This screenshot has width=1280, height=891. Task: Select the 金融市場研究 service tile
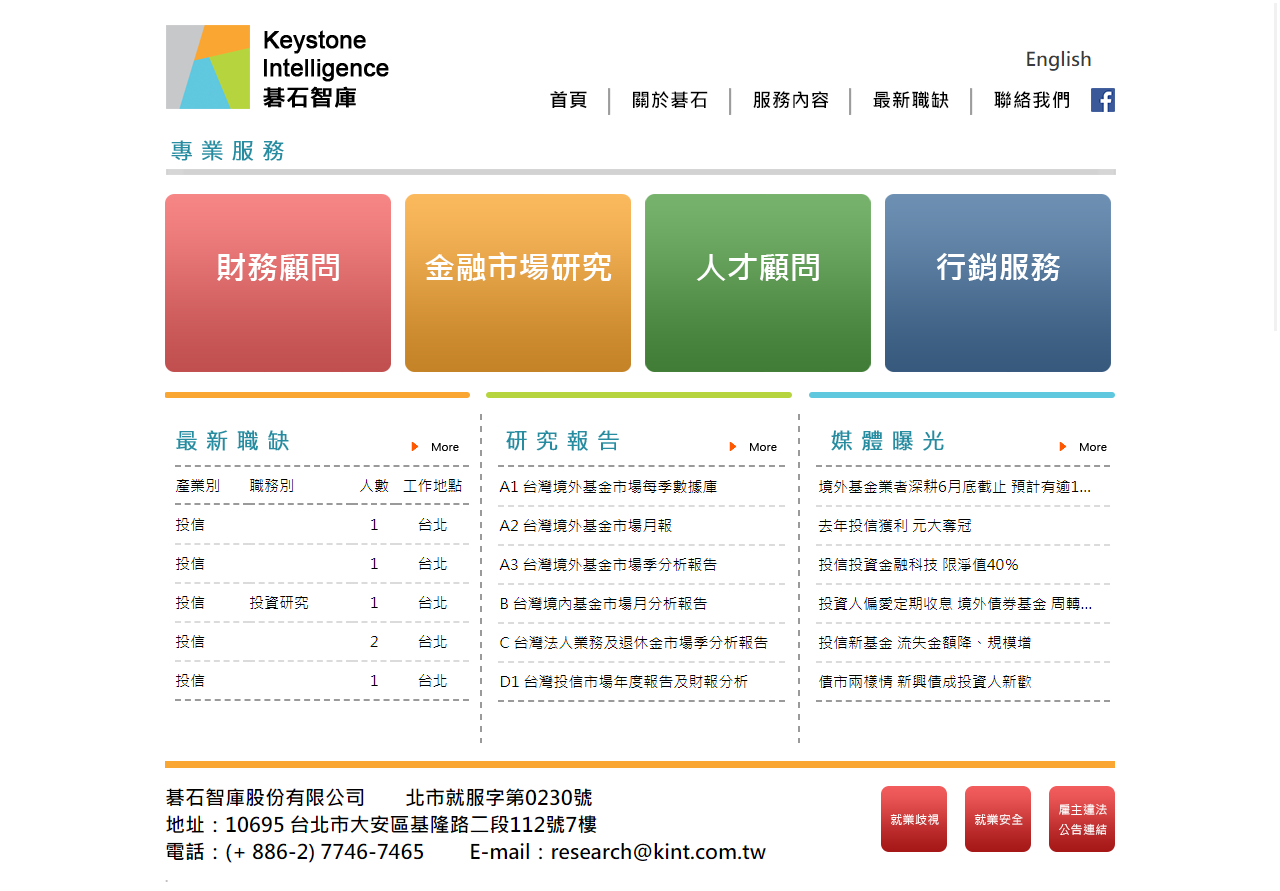tap(518, 283)
